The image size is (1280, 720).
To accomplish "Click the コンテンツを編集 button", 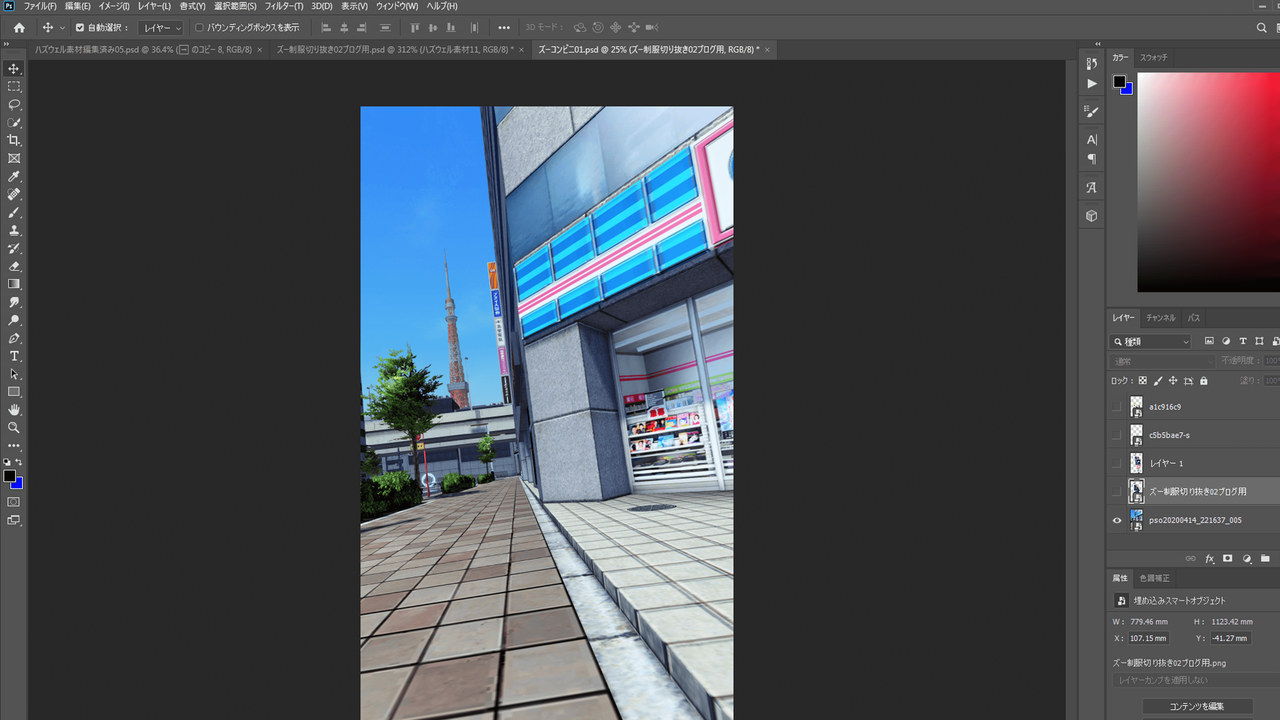I will (1197, 706).
